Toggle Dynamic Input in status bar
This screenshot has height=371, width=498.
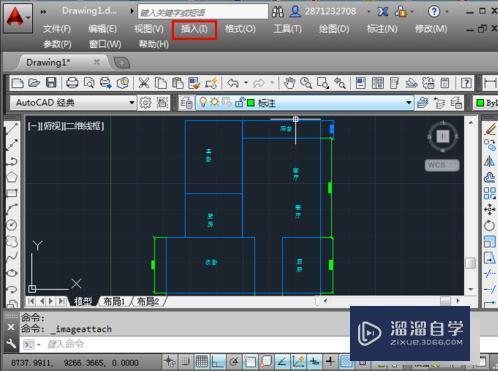314,361
